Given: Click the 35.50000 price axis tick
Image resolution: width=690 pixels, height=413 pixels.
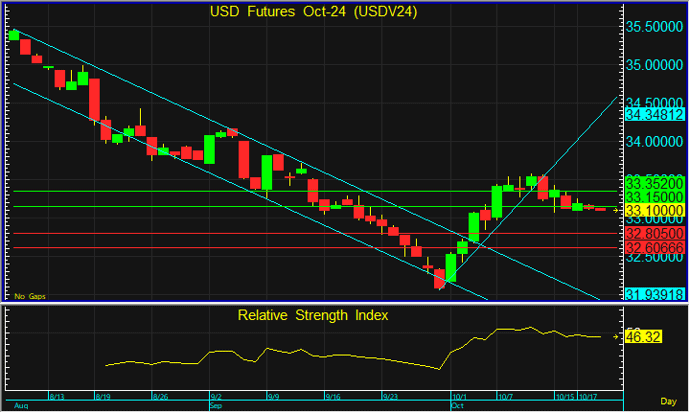Looking at the screenshot, I should (654, 26).
